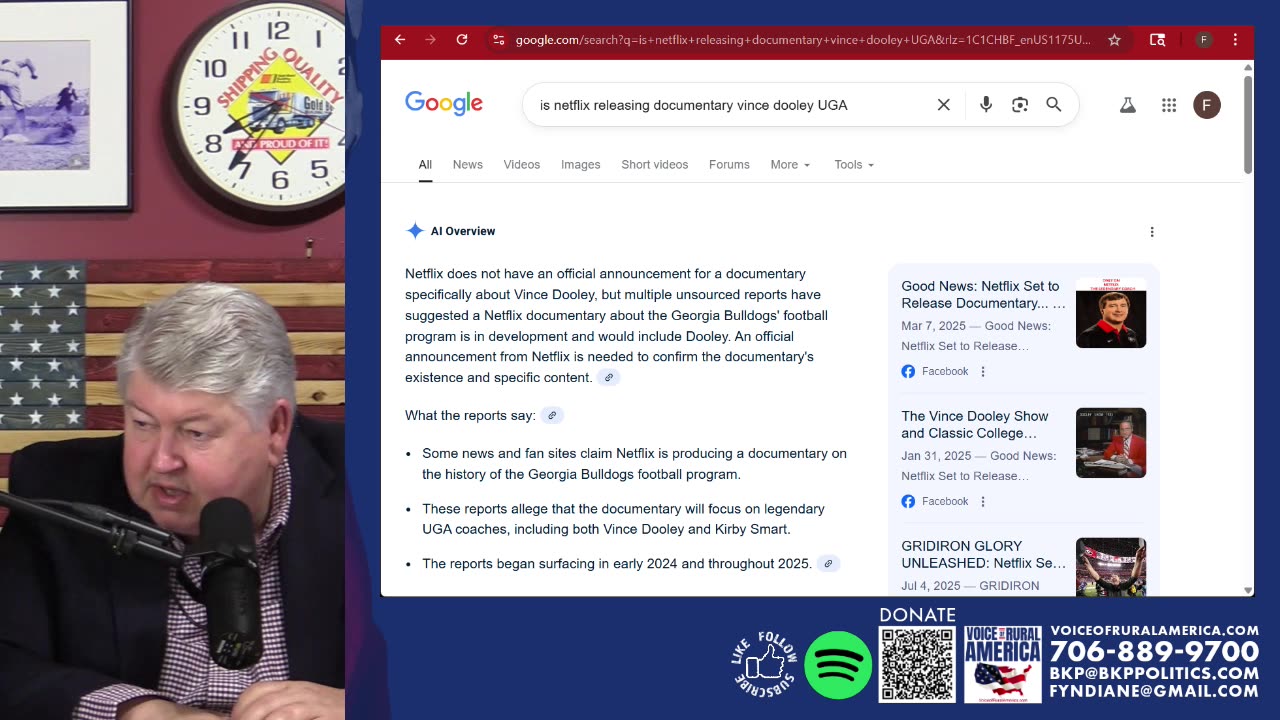Open 'GRIDIRON GLORY UNLEASHED' result

[x=983, y=554]
